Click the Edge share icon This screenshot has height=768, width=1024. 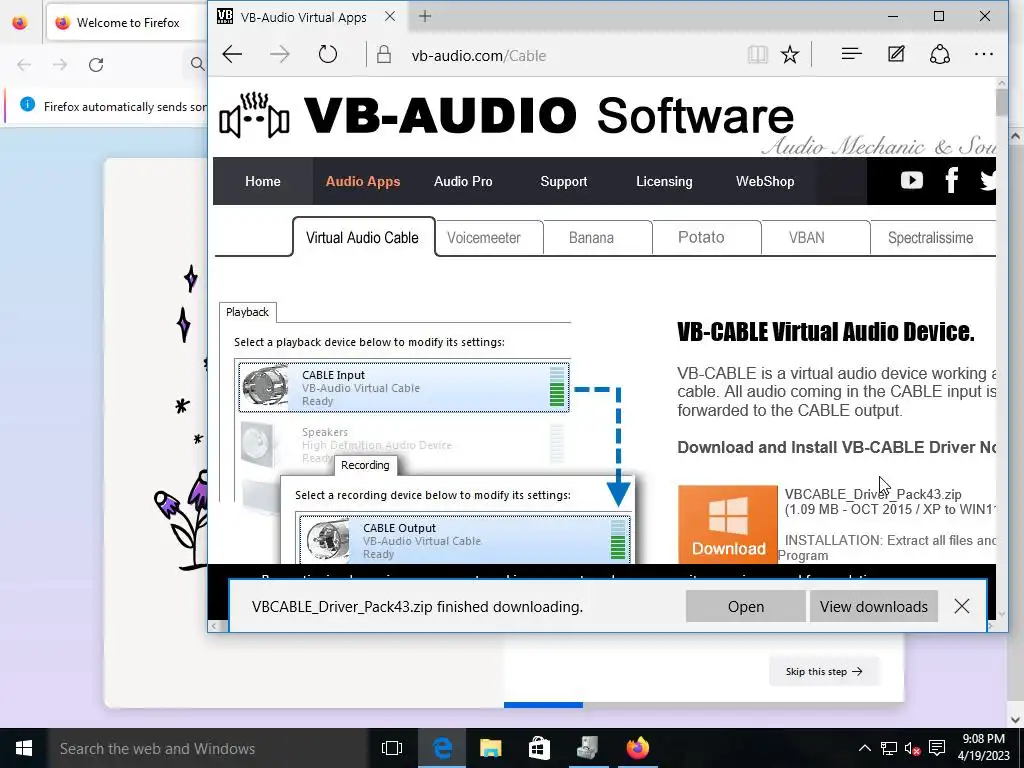(x=940, y=55)
